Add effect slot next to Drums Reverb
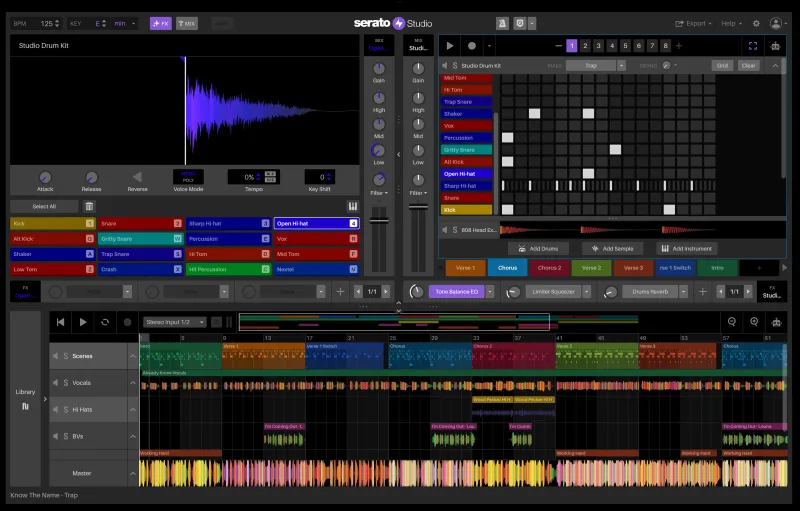This screenshot has width=800, height=511. tap(703, 292)
